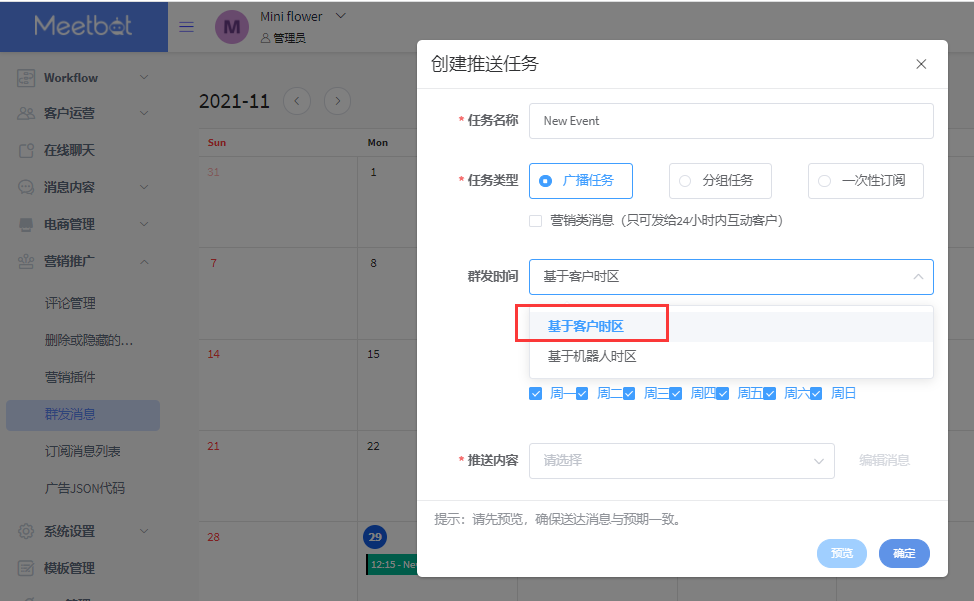Collapse the 营销推广 menu chevron
Screen dimensions: 974x601
[144, 261]
